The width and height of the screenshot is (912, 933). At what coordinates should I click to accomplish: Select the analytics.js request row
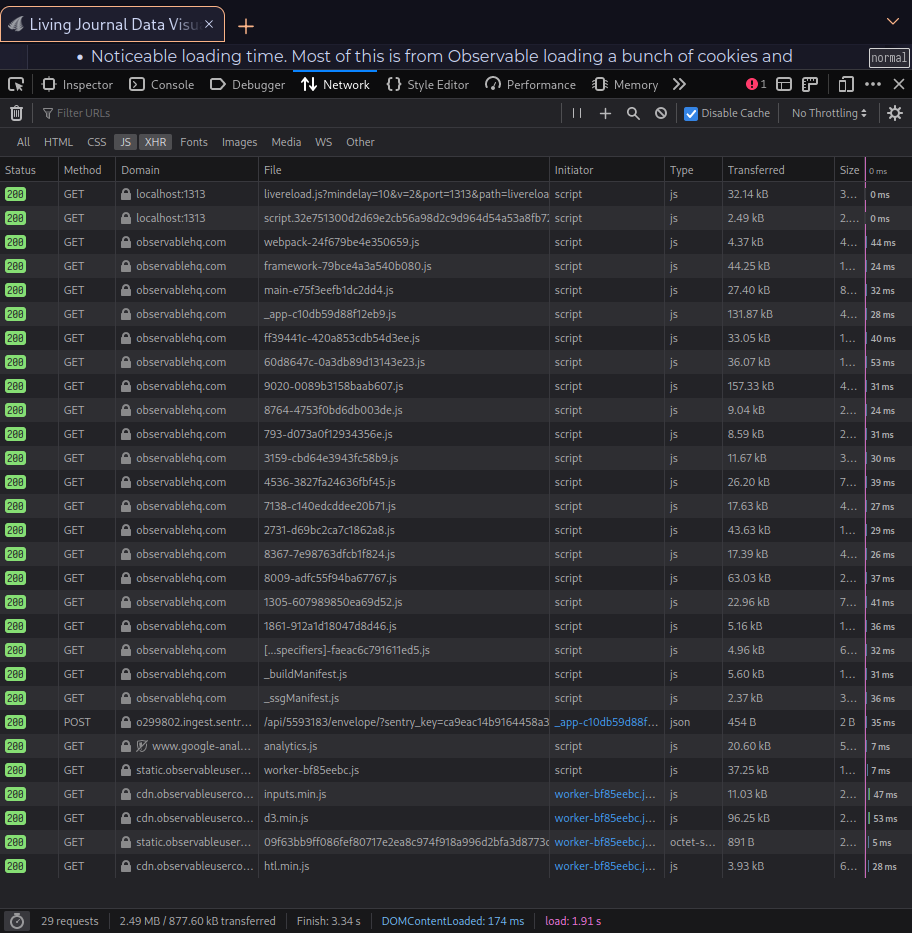456,746
